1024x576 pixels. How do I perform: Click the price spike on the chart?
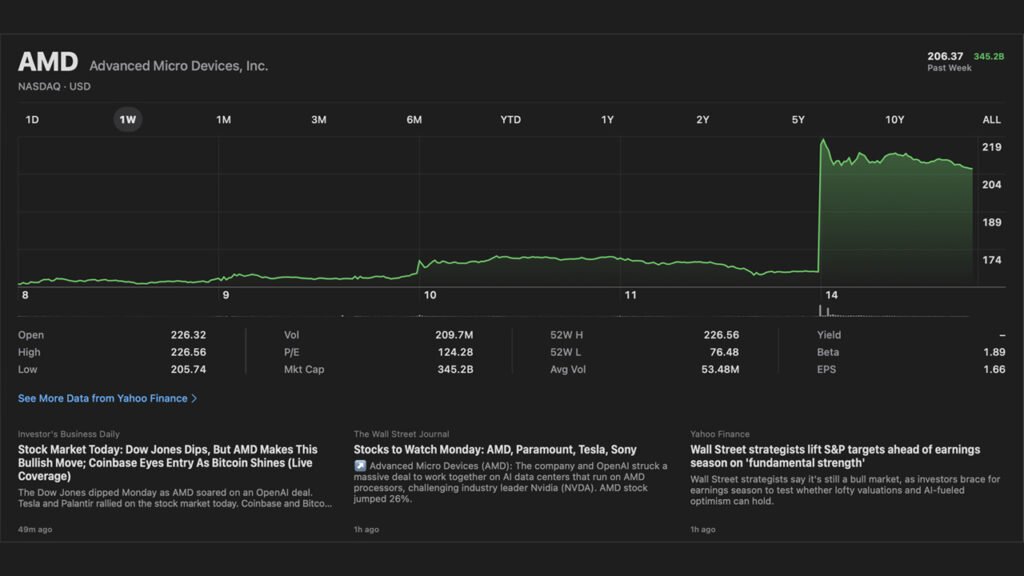(822, 143)
